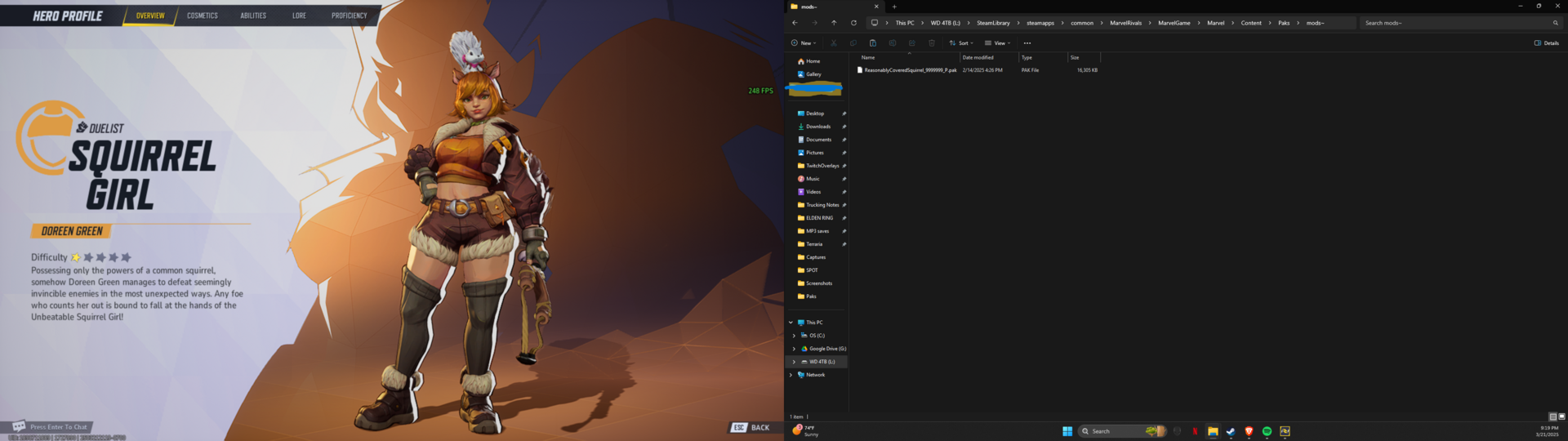Click the Copy icon in the toolbar
Viewport: 1568px width, 441px height.
click(x=853, y=43)
